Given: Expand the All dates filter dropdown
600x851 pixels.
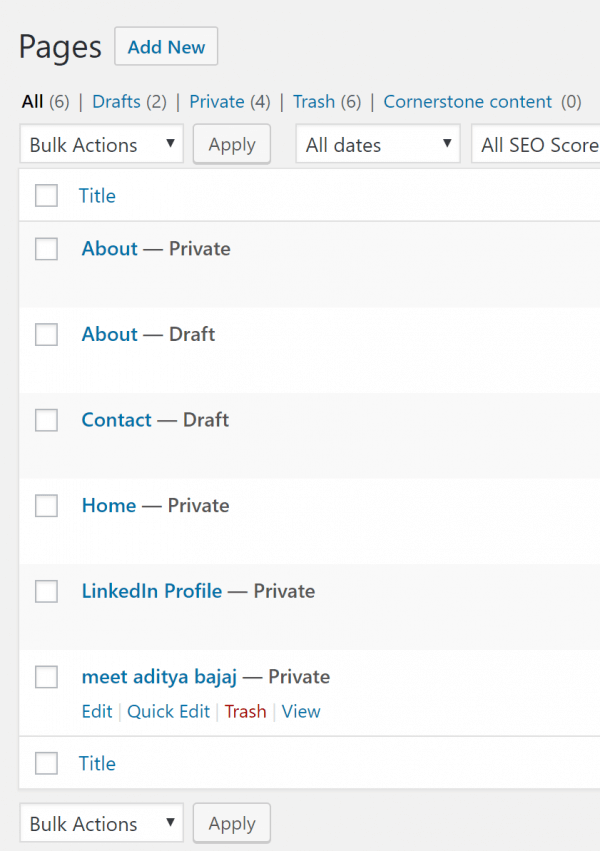Looking at the screenshot, I should (377, 145).
